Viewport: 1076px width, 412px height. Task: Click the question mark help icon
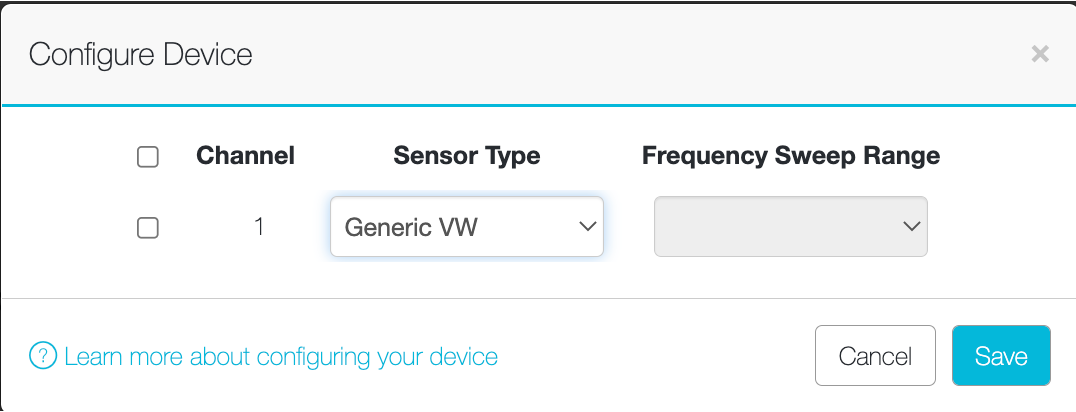tap(43, 356)
